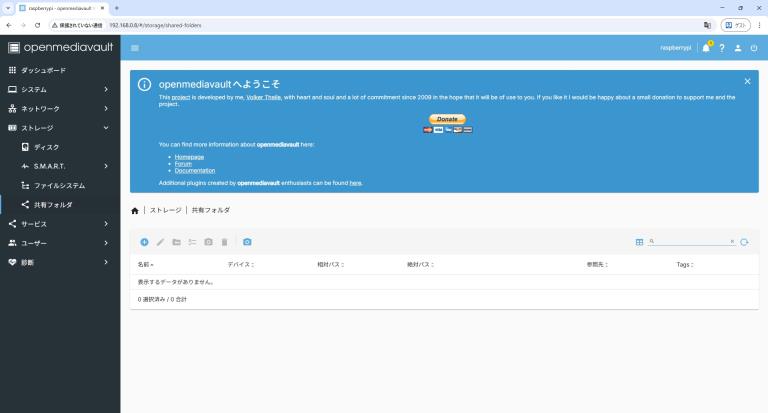The height and width of the screenshot is (413, 768).
Task: Click the delete trash toolbar icon
Action: pyautogui.click(x=224, y=242)
